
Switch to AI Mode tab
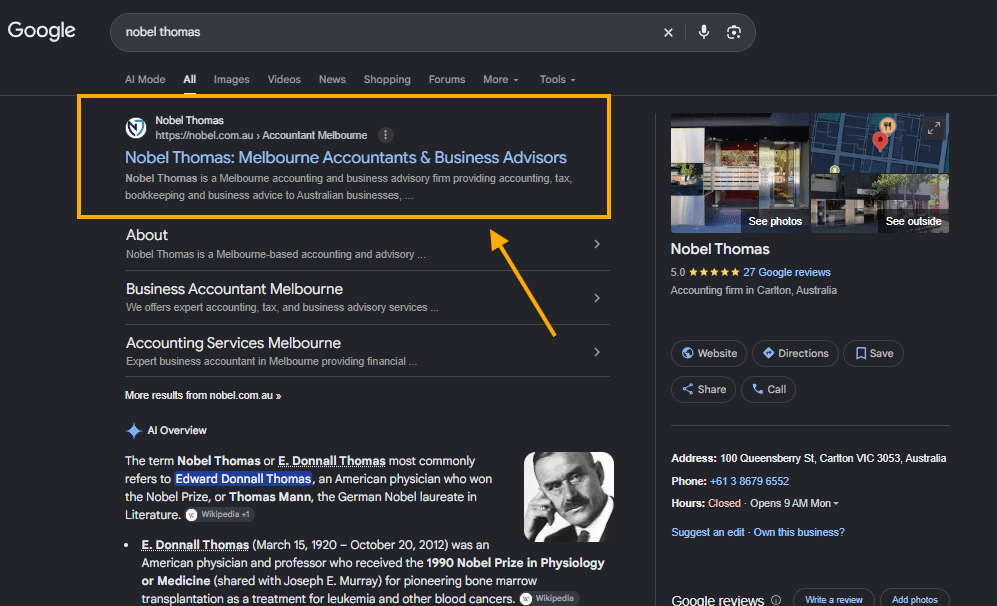(145, 79)
